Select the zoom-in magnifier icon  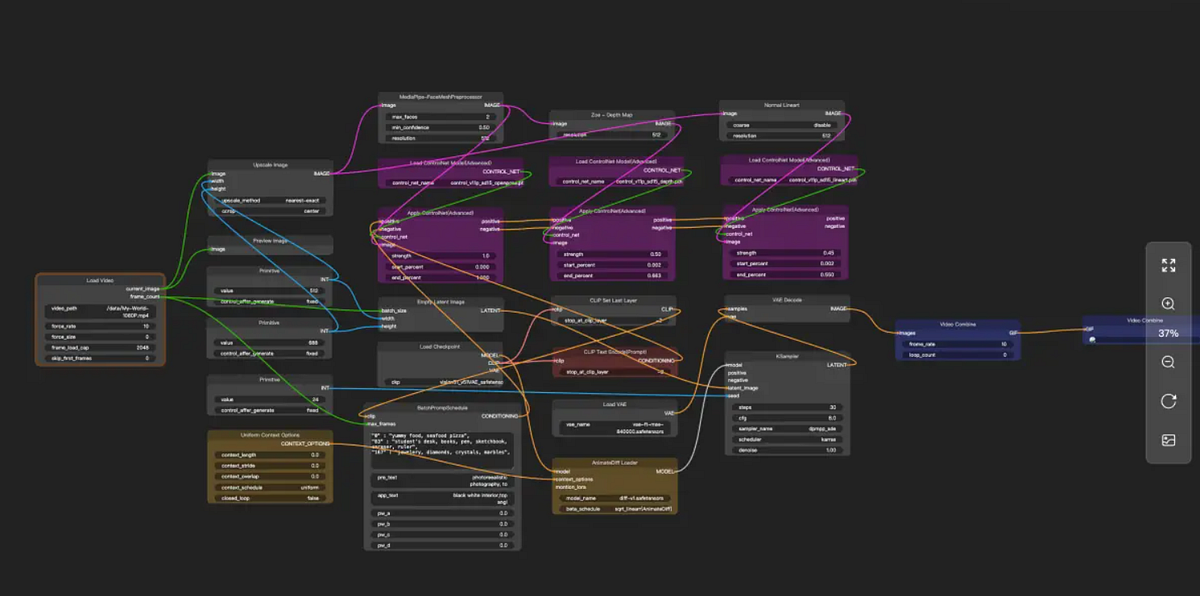click(x=1168, y=303)
